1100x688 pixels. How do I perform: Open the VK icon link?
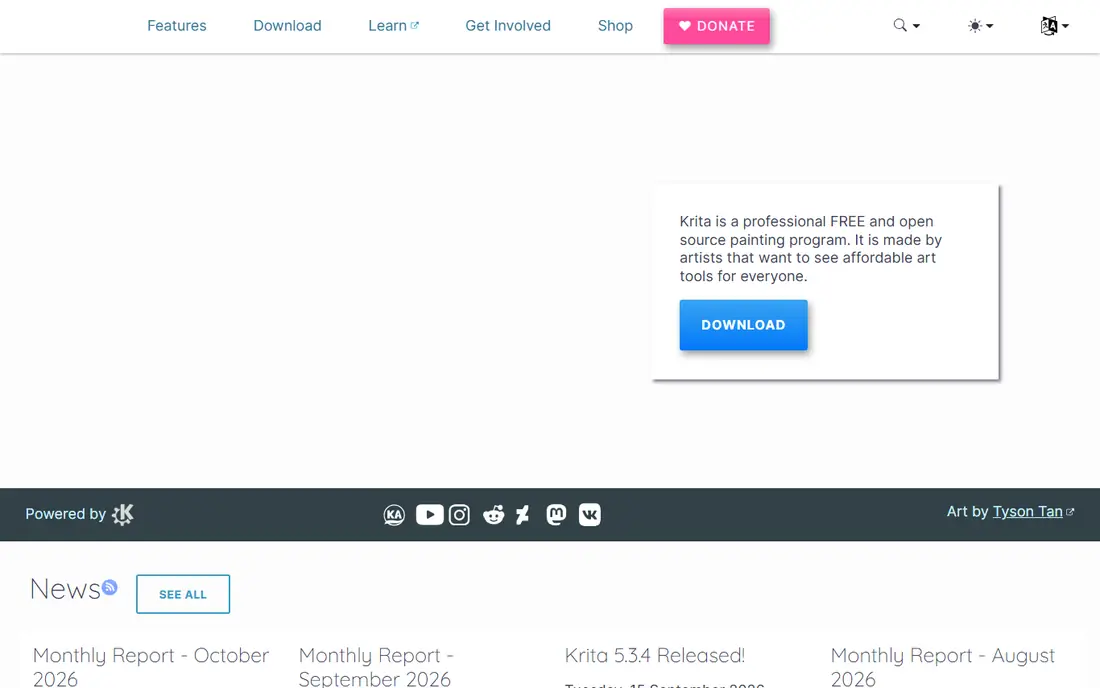point(589,515)
